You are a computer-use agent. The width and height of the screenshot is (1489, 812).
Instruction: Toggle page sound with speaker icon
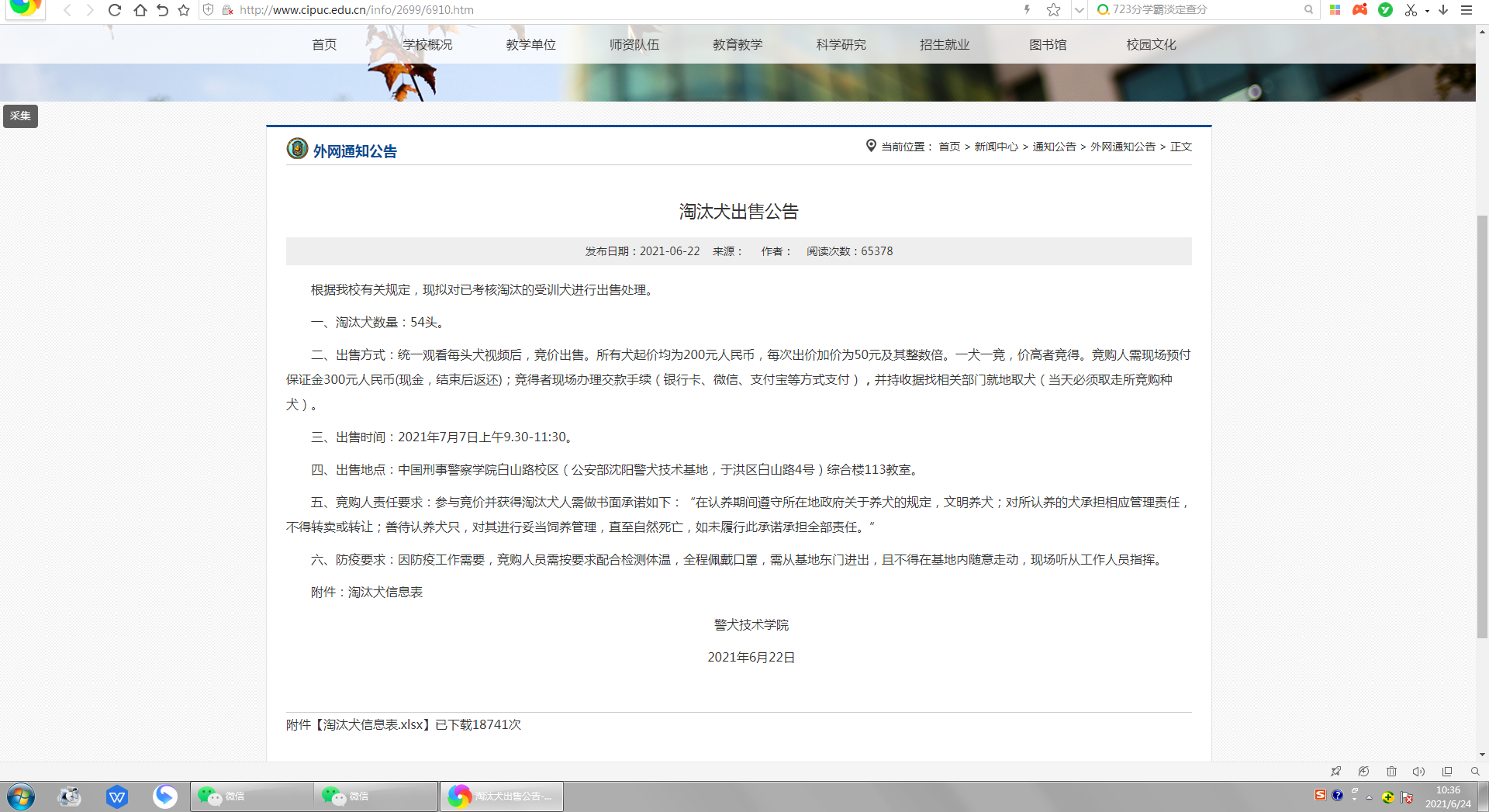click(x=1418, y=772)
